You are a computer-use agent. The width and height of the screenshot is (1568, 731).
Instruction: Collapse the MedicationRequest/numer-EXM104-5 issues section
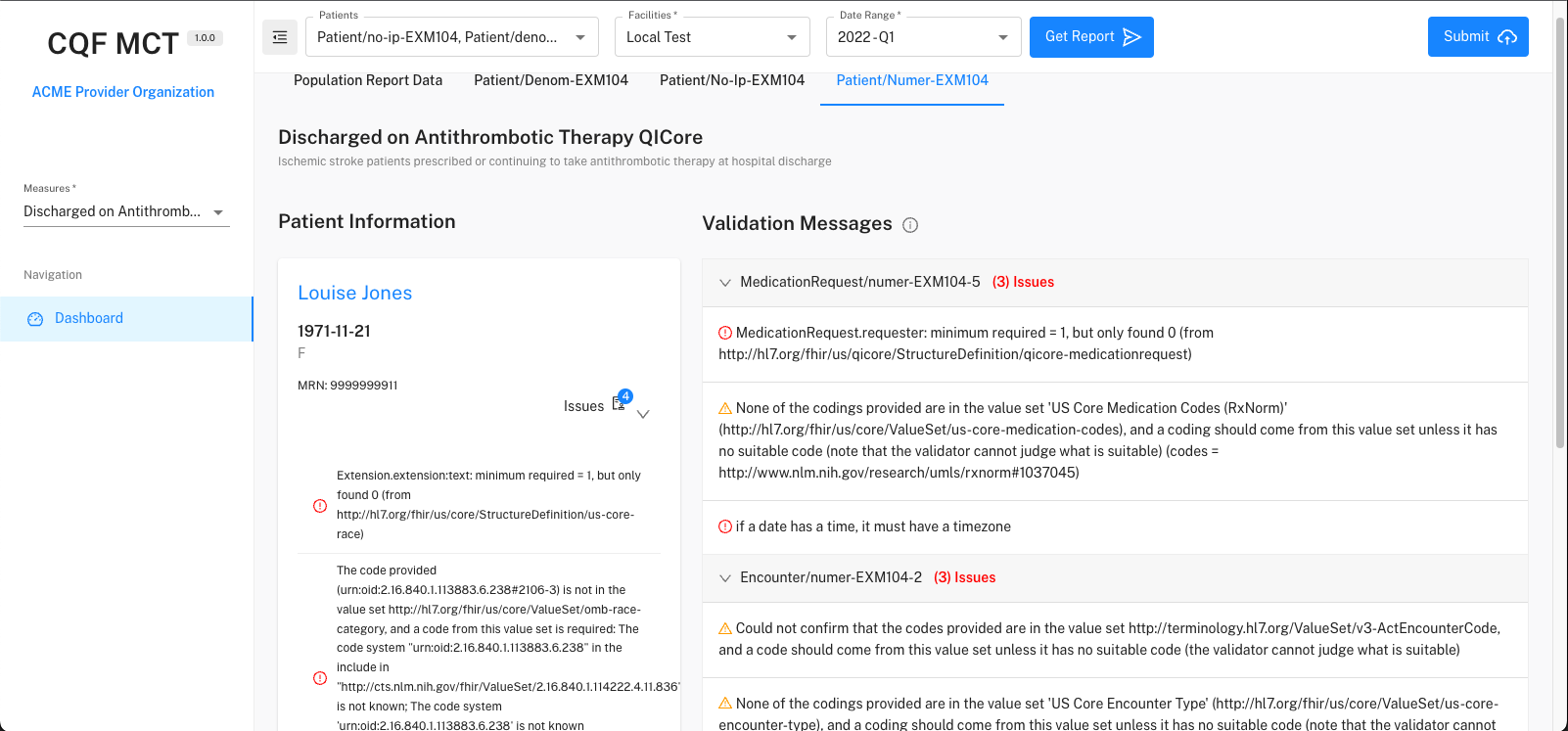coord(725,283)
